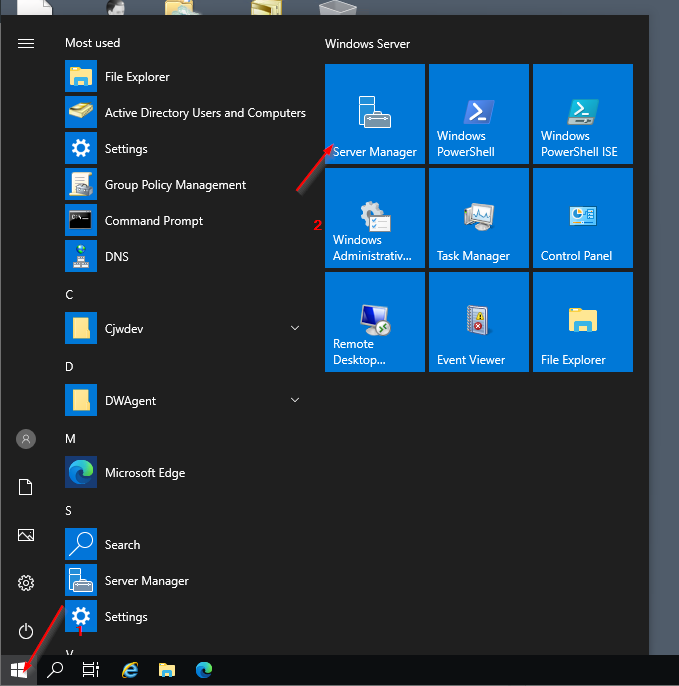679x686 pixels.
Task: Open Settings gear in the Start sidebar
Action: 26,583
